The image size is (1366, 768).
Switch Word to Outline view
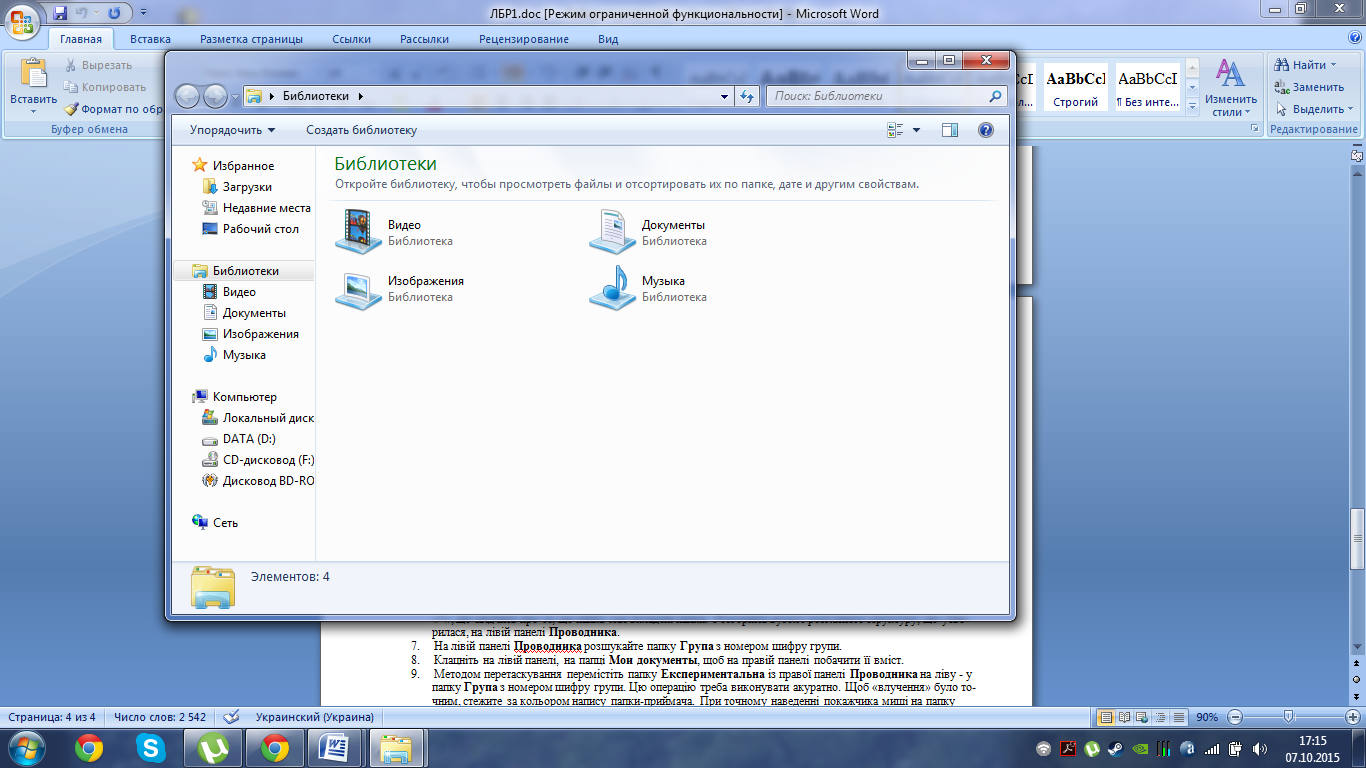pos(1160,717)
